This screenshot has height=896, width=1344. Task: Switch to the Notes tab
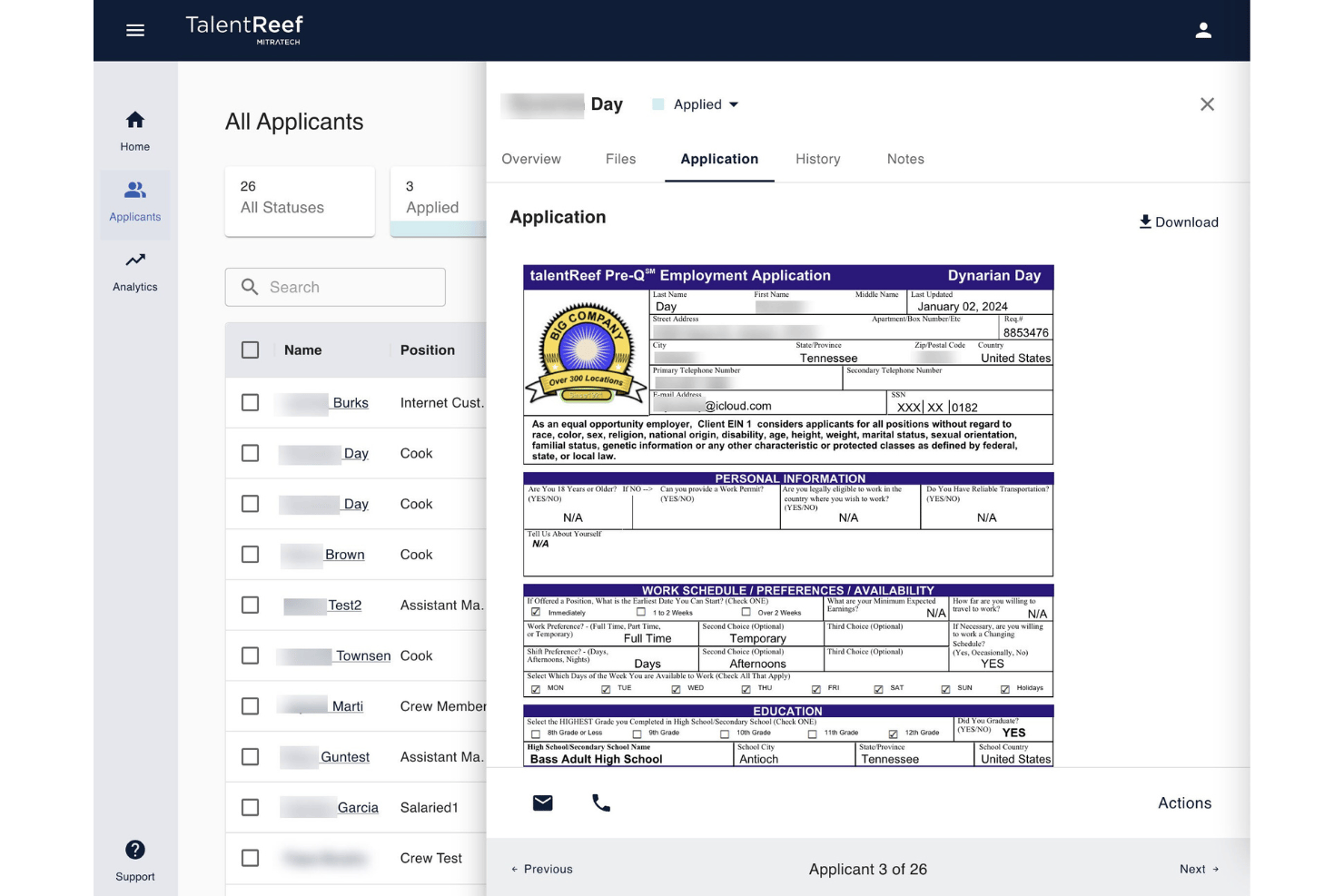tap(905, 159)
